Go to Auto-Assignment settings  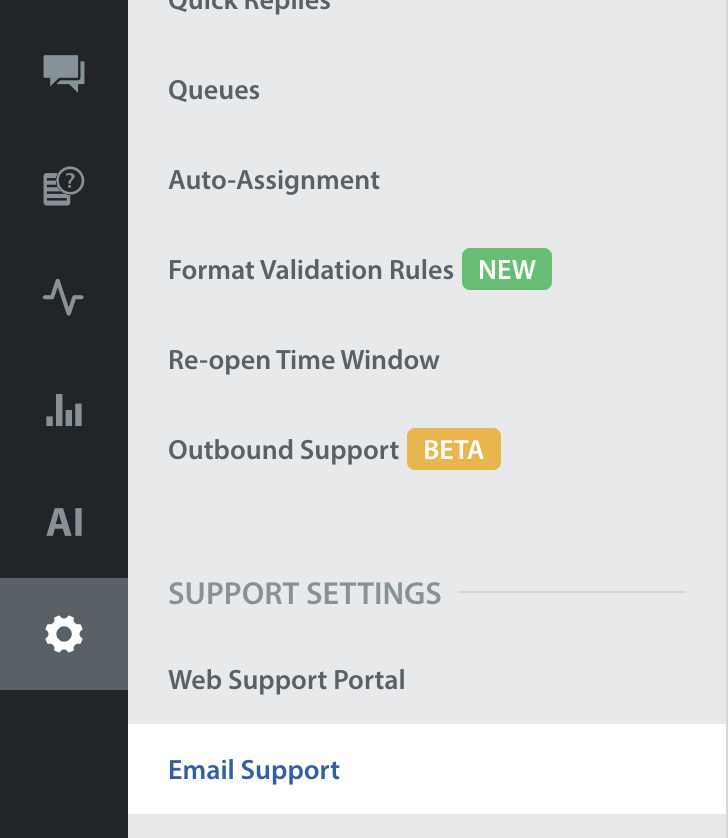274,180
